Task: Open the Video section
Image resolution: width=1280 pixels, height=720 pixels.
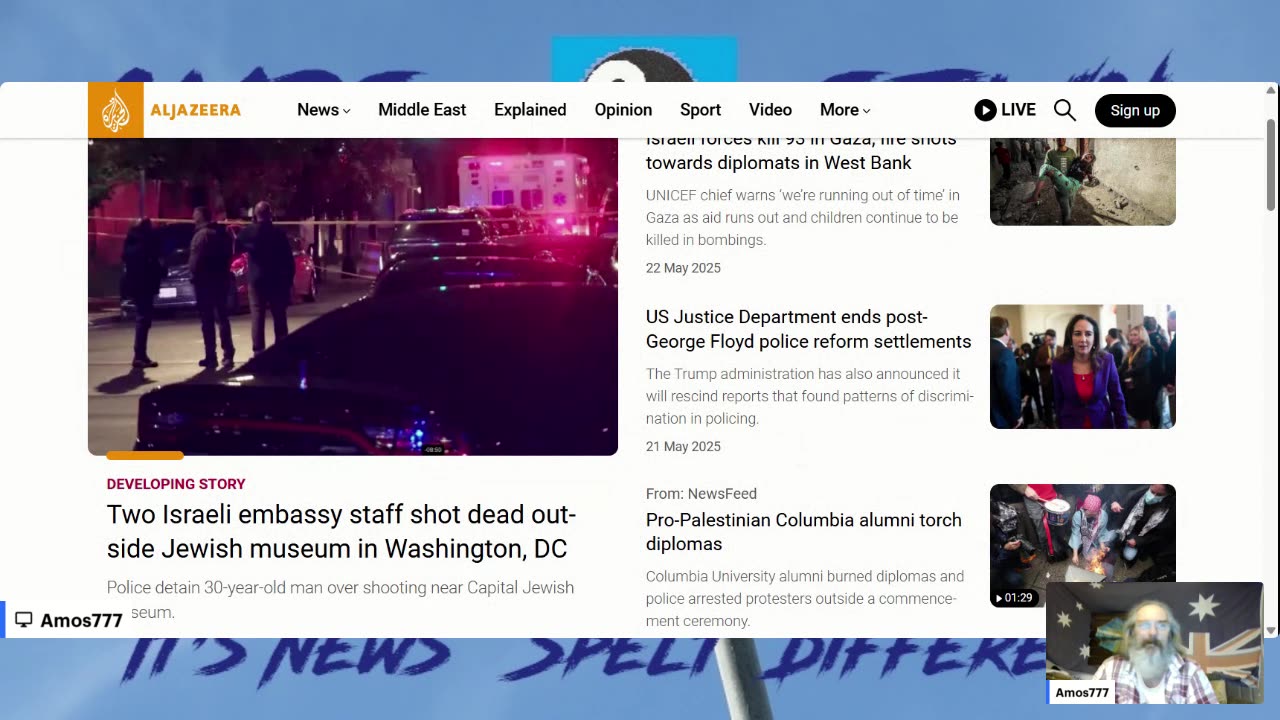Action: [x=770, y=110]
